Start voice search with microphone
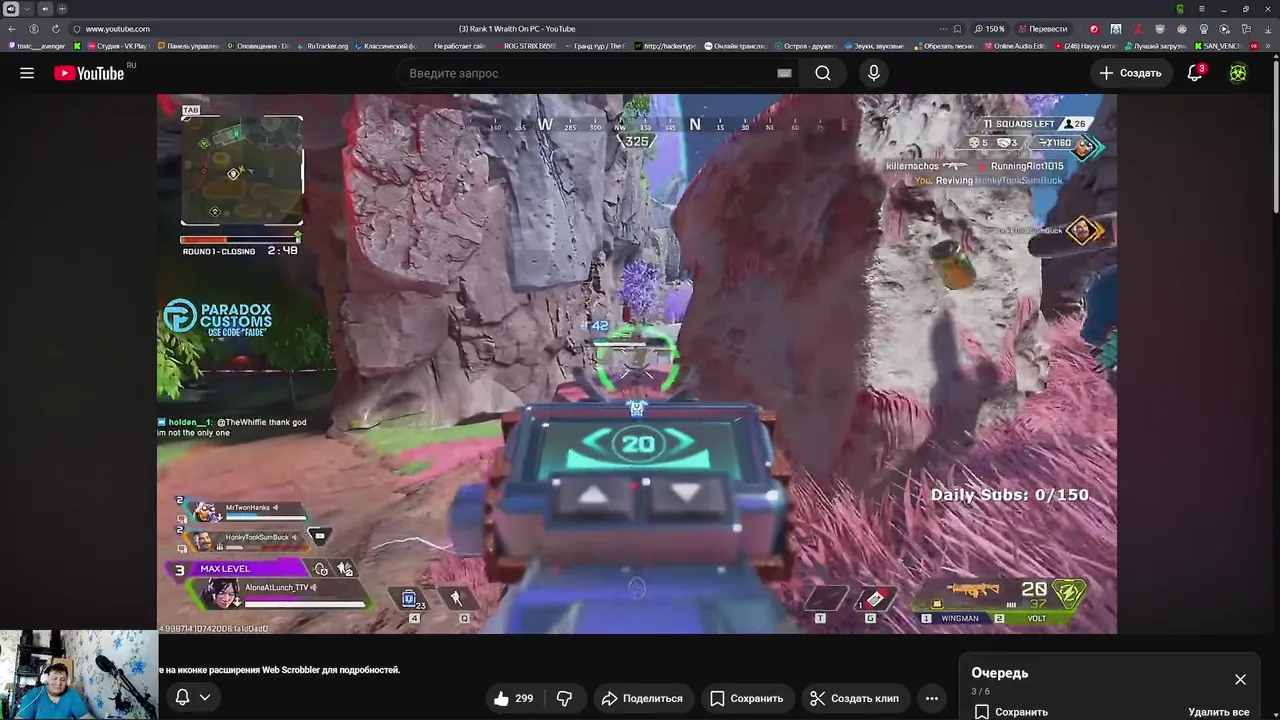This screenshot has width=1280, height=720. click(x=874, y=73)
